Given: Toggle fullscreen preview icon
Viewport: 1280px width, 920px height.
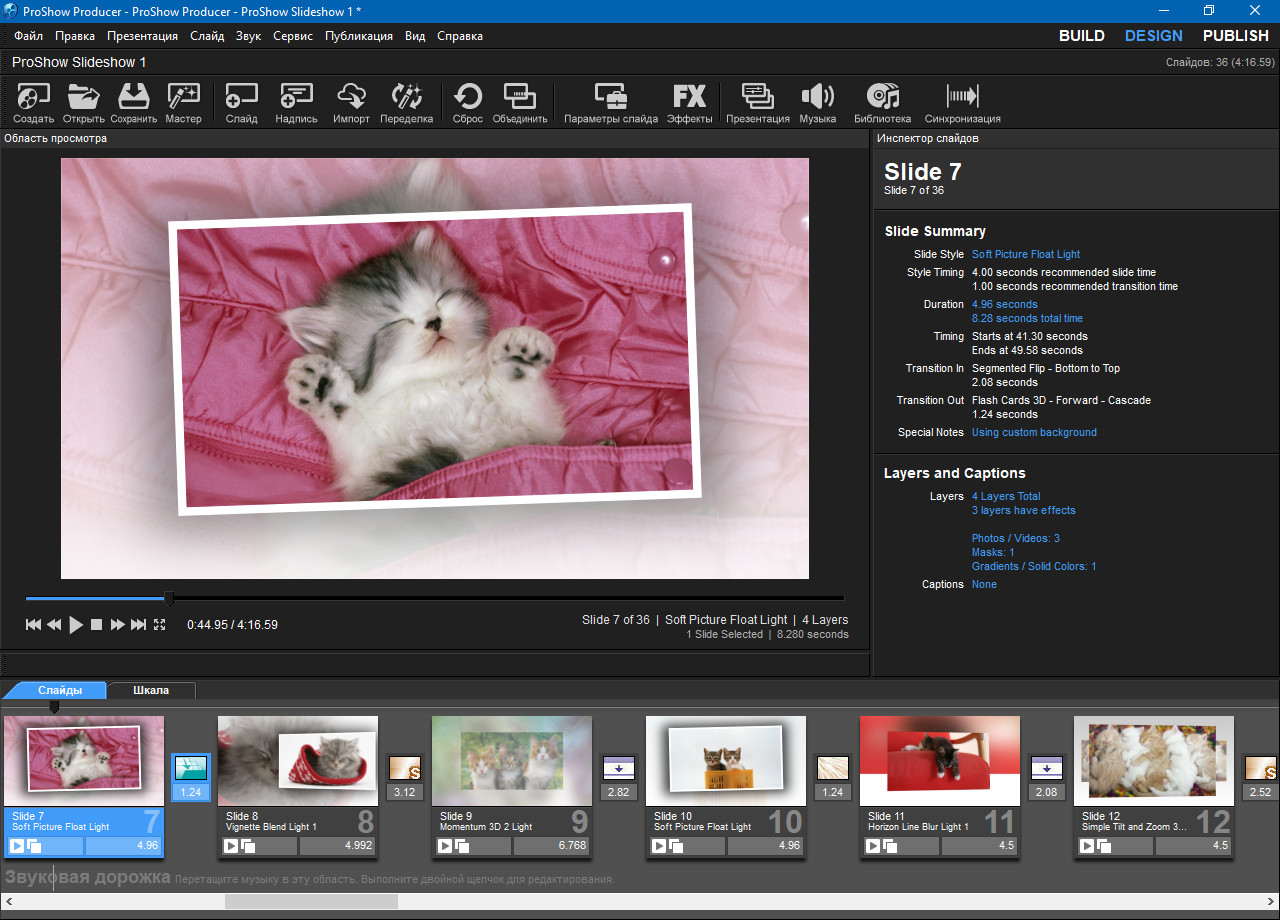Looking at the screenshot, I should click(159, 624).
